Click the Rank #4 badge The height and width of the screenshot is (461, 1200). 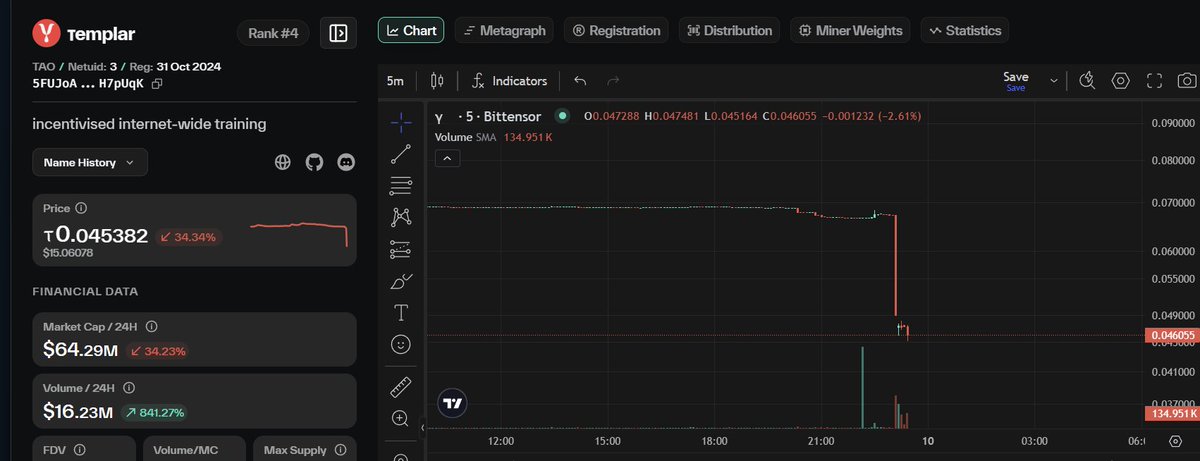273,33
